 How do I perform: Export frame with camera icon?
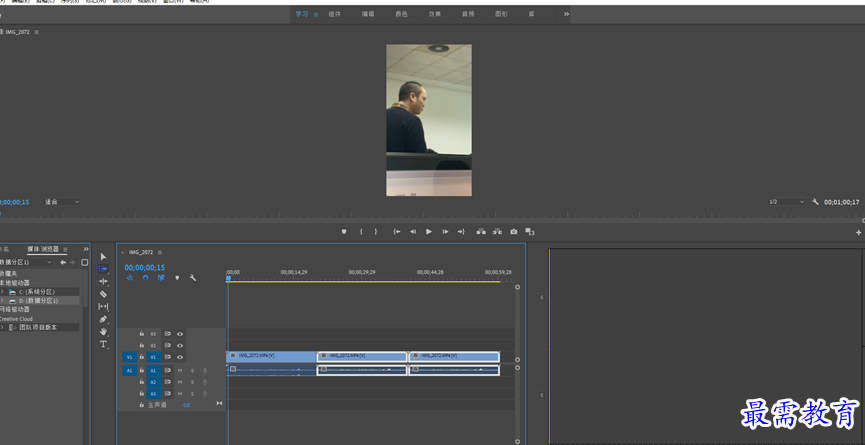pos(514,232)
